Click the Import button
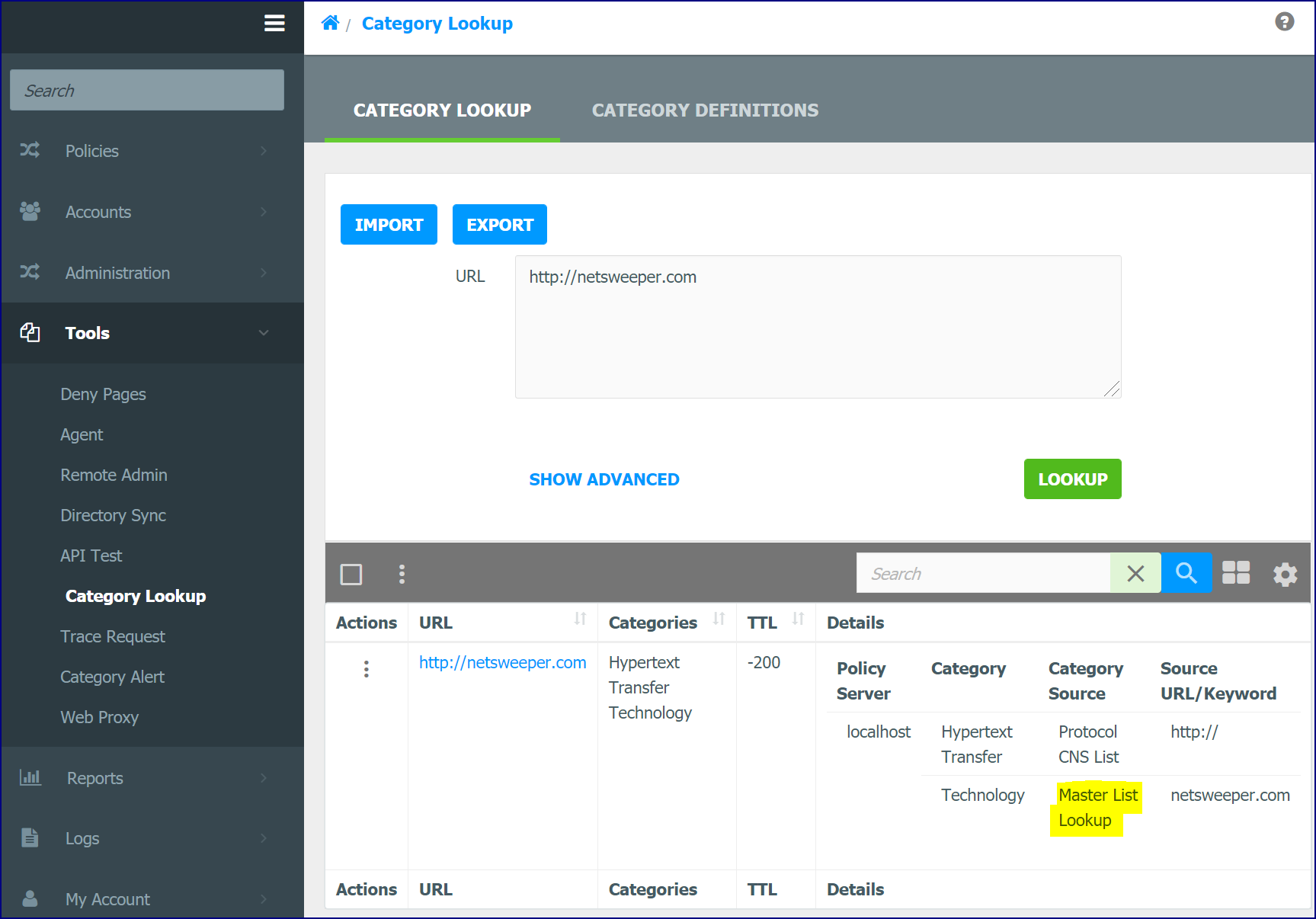Screen dimensions: 1316x919 pos(389,225)
